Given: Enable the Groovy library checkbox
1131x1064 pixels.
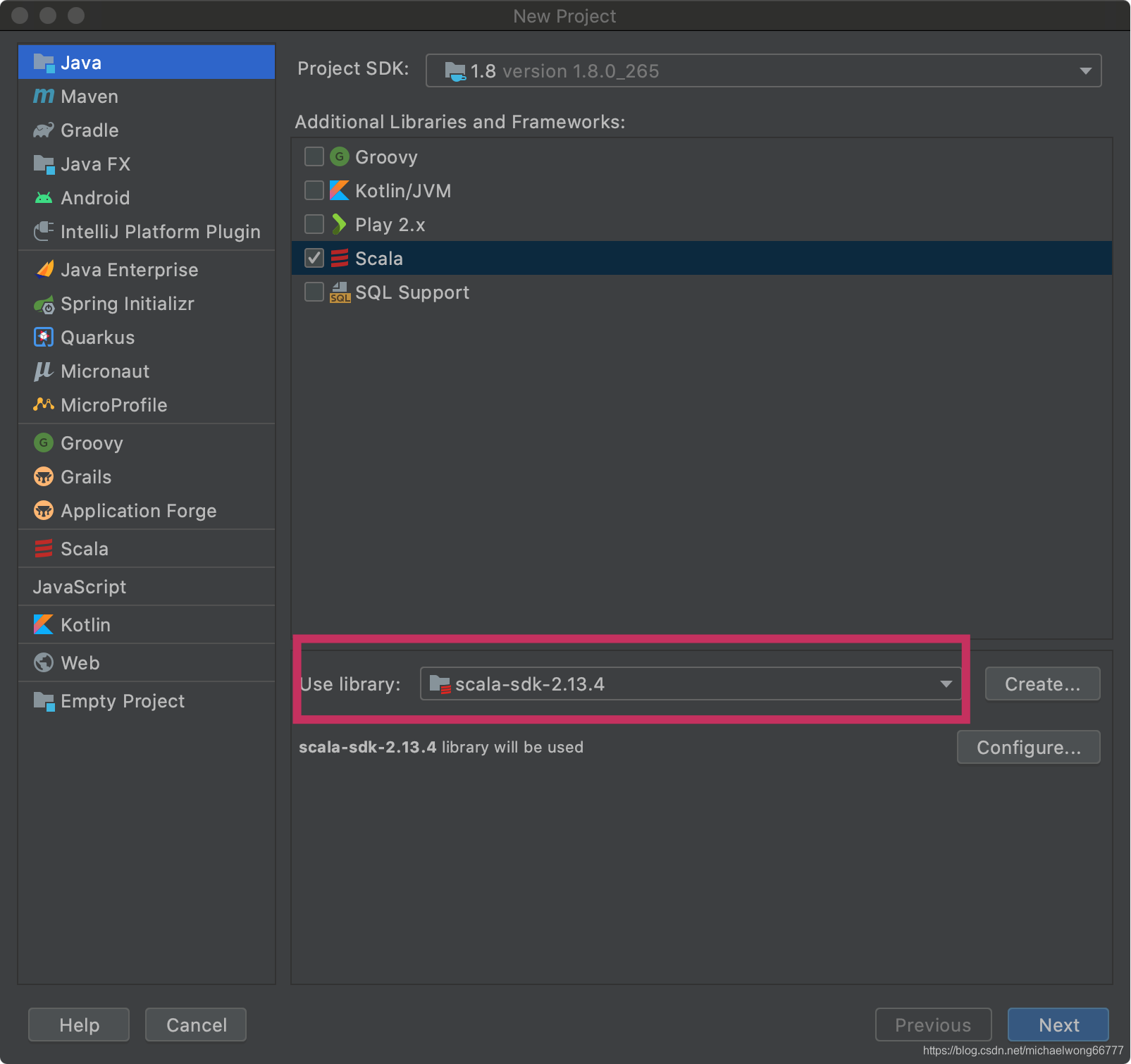Looking at the screenshot, I should (x=314, y=156).
